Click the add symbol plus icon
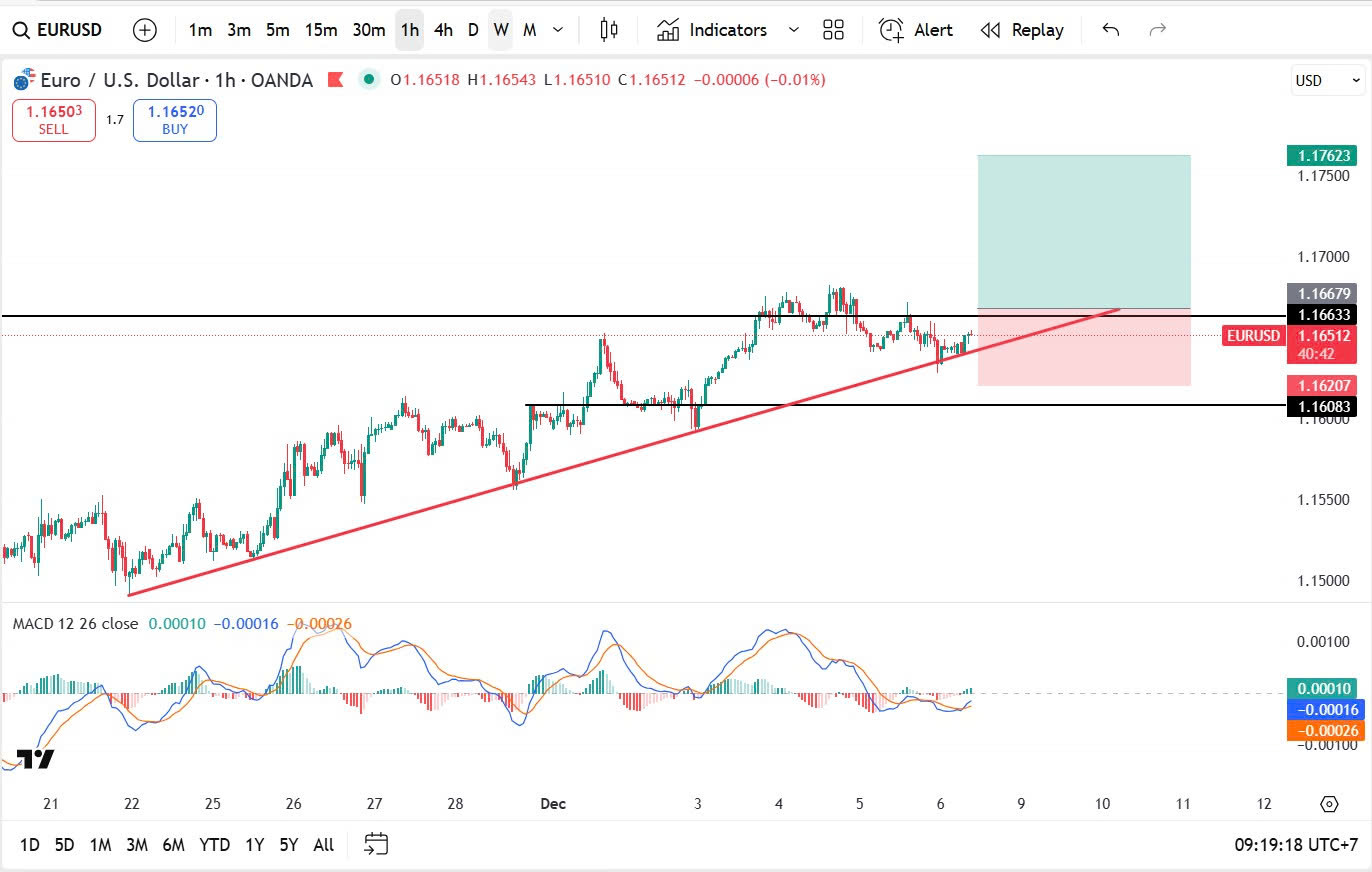This screenshot has width=1372, height=872. [145, 30]
